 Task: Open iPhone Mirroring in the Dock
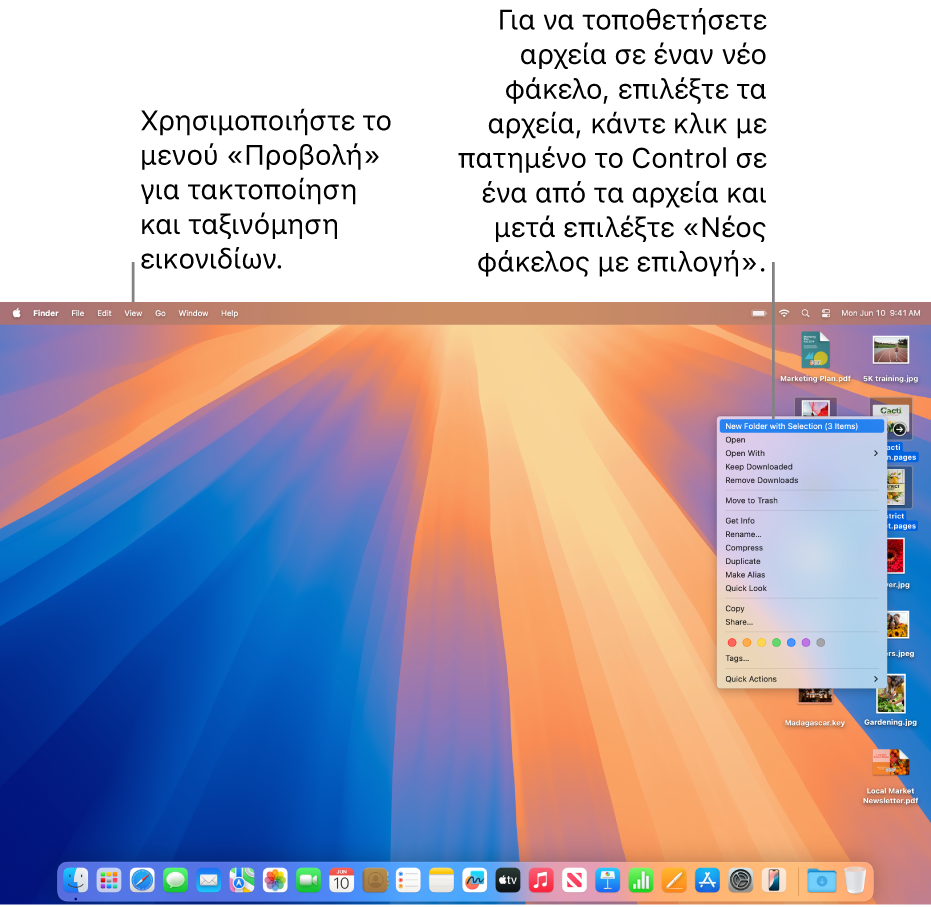(774, 880)
